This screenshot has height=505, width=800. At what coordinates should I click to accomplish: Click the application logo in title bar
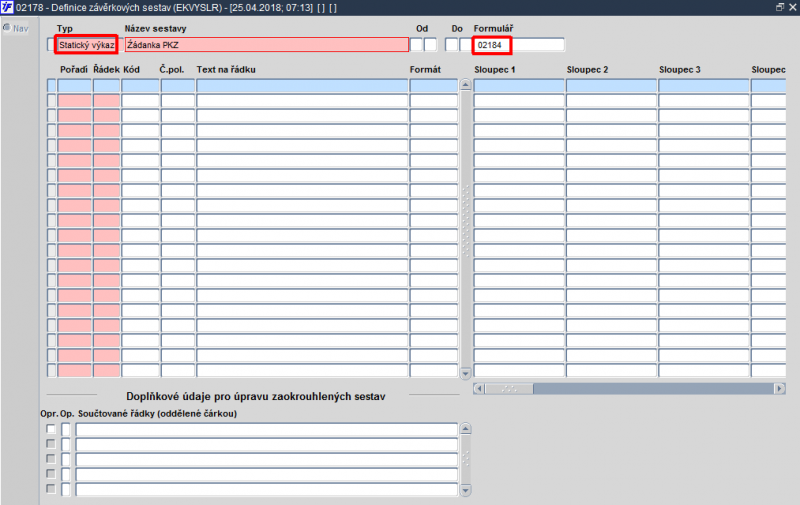(x=7, y=7)
